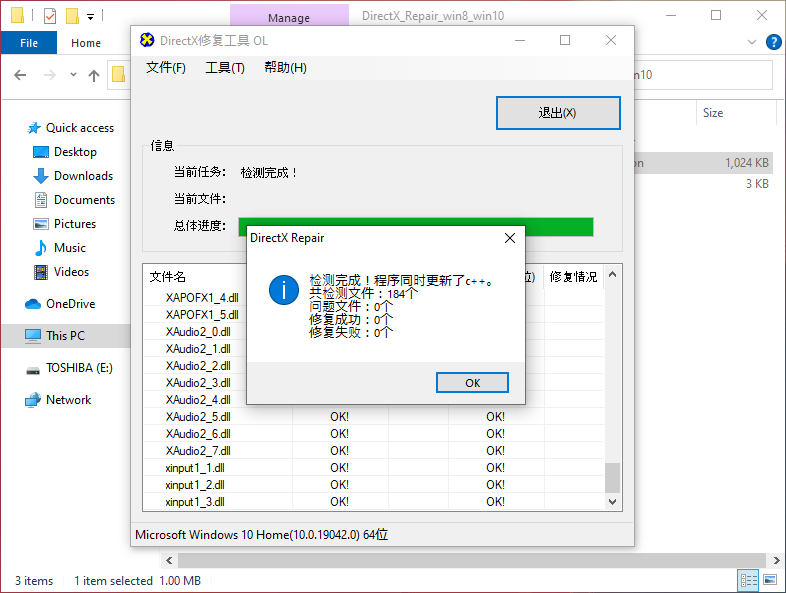The image size is (786, 593).
Task: Click the 退出(X) exit button
Action: click(558, 113)
